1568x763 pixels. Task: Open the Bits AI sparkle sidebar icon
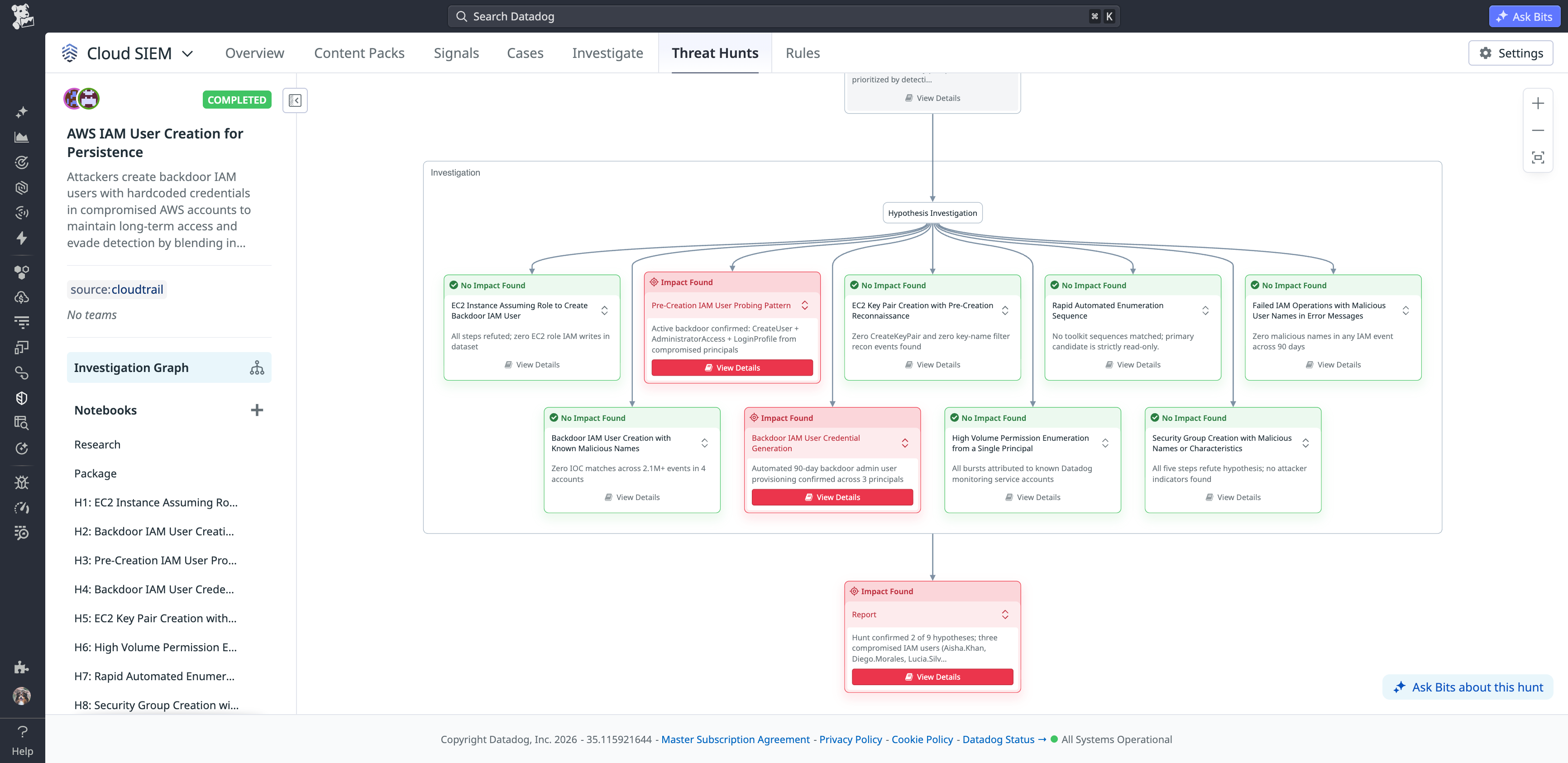point(22,112)
